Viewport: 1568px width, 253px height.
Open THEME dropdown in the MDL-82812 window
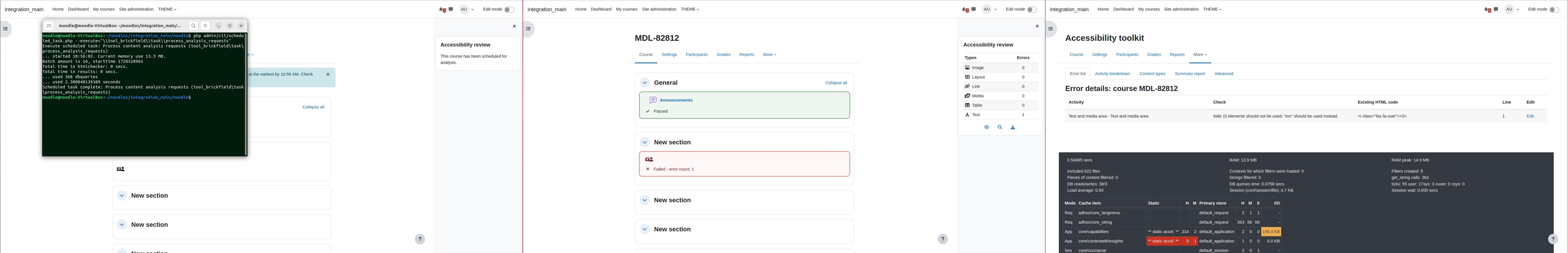[x=690, y=9]
